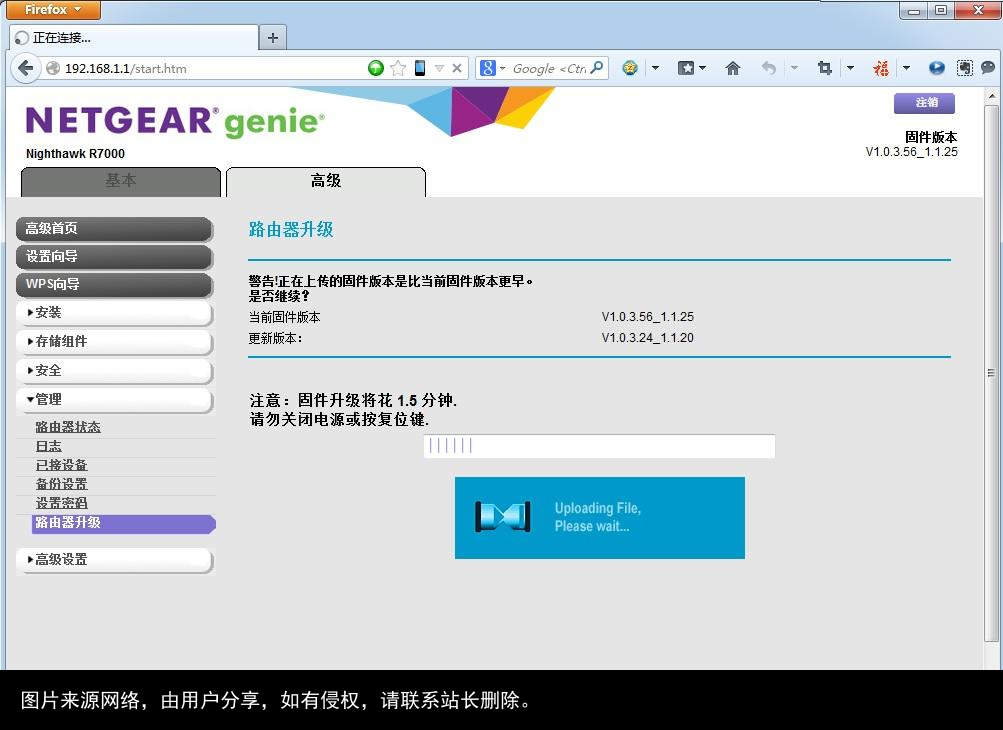Click the red 福 toolbar icon
Screen dimensions: 1003x730
click(882, 67)
